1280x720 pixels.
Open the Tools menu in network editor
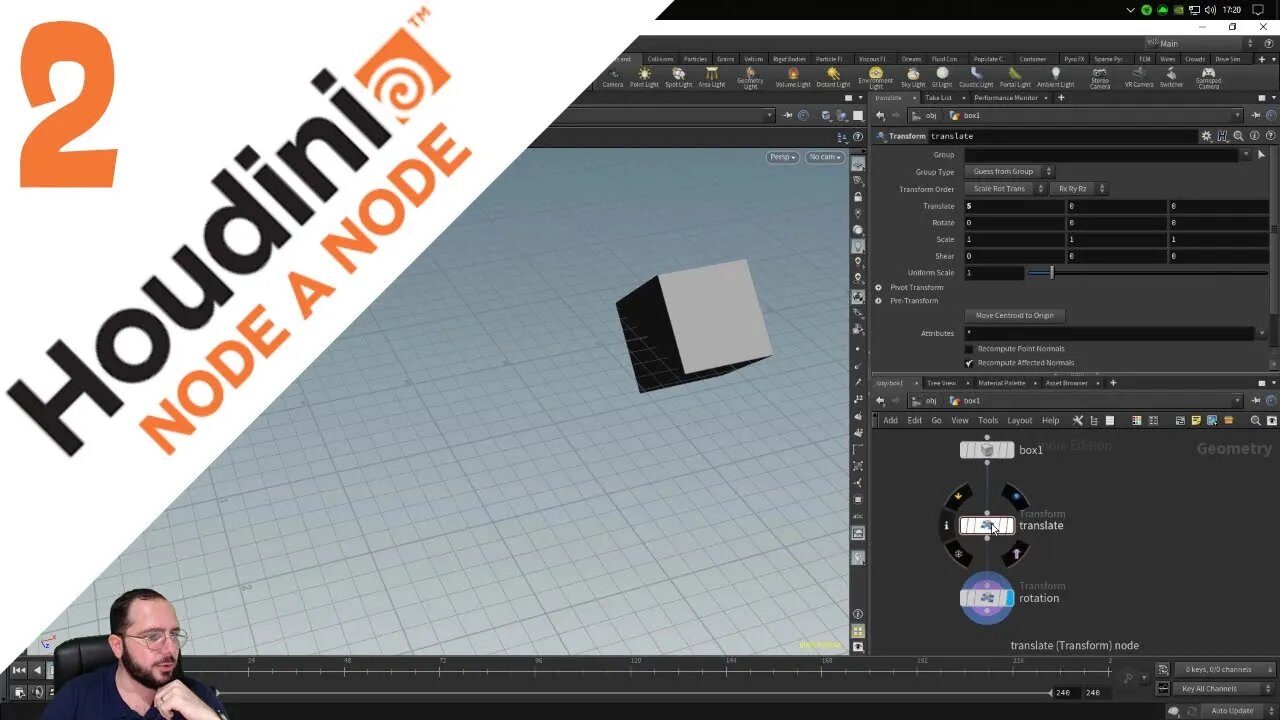(x=988, y=421)
